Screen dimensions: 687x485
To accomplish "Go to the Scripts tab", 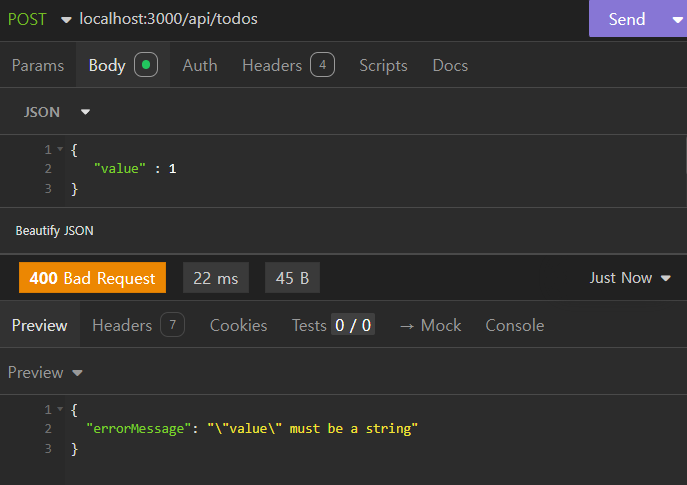I will (383, 65).
